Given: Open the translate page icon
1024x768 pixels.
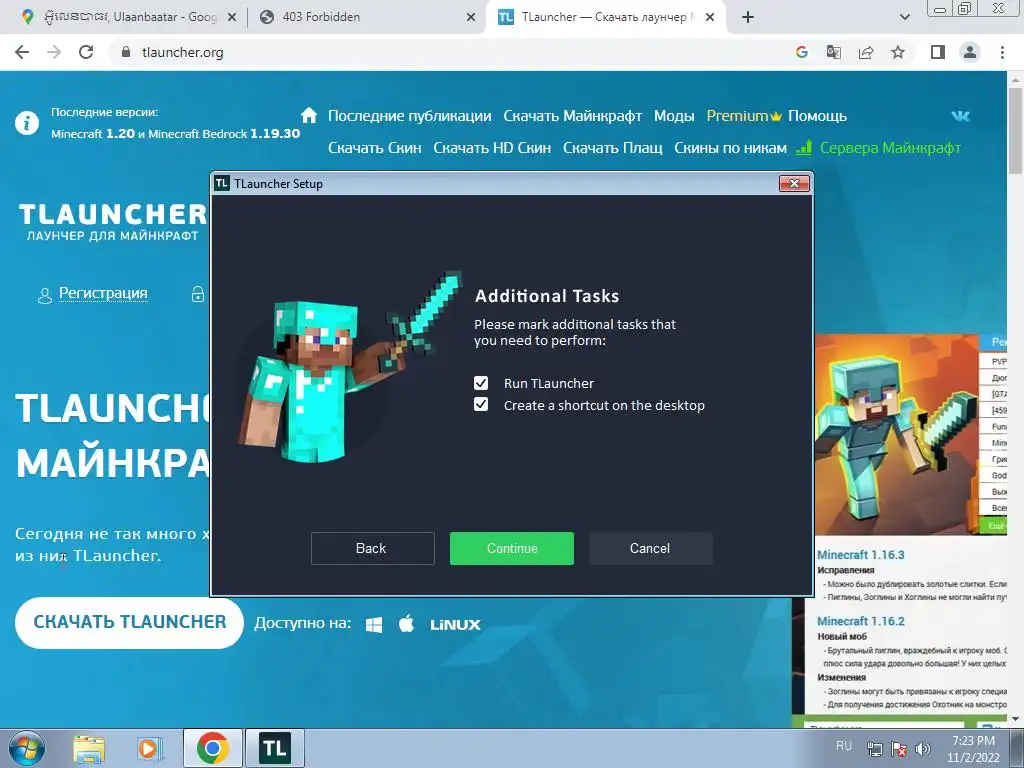Looking at the screenshot, I should tap(834, 52).
